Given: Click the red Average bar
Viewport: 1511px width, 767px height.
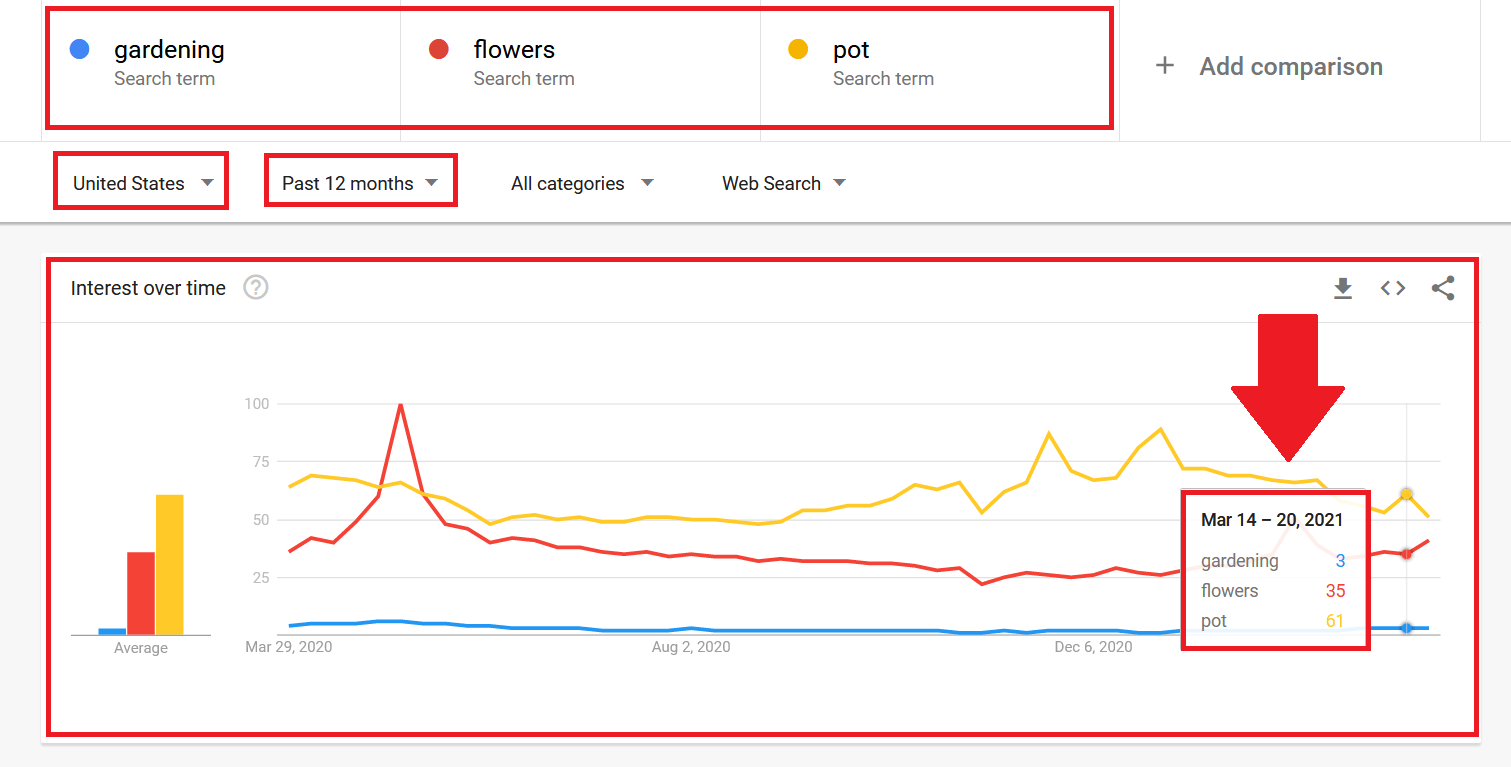Looking at the screenshot, I should (x=141, y=593).
